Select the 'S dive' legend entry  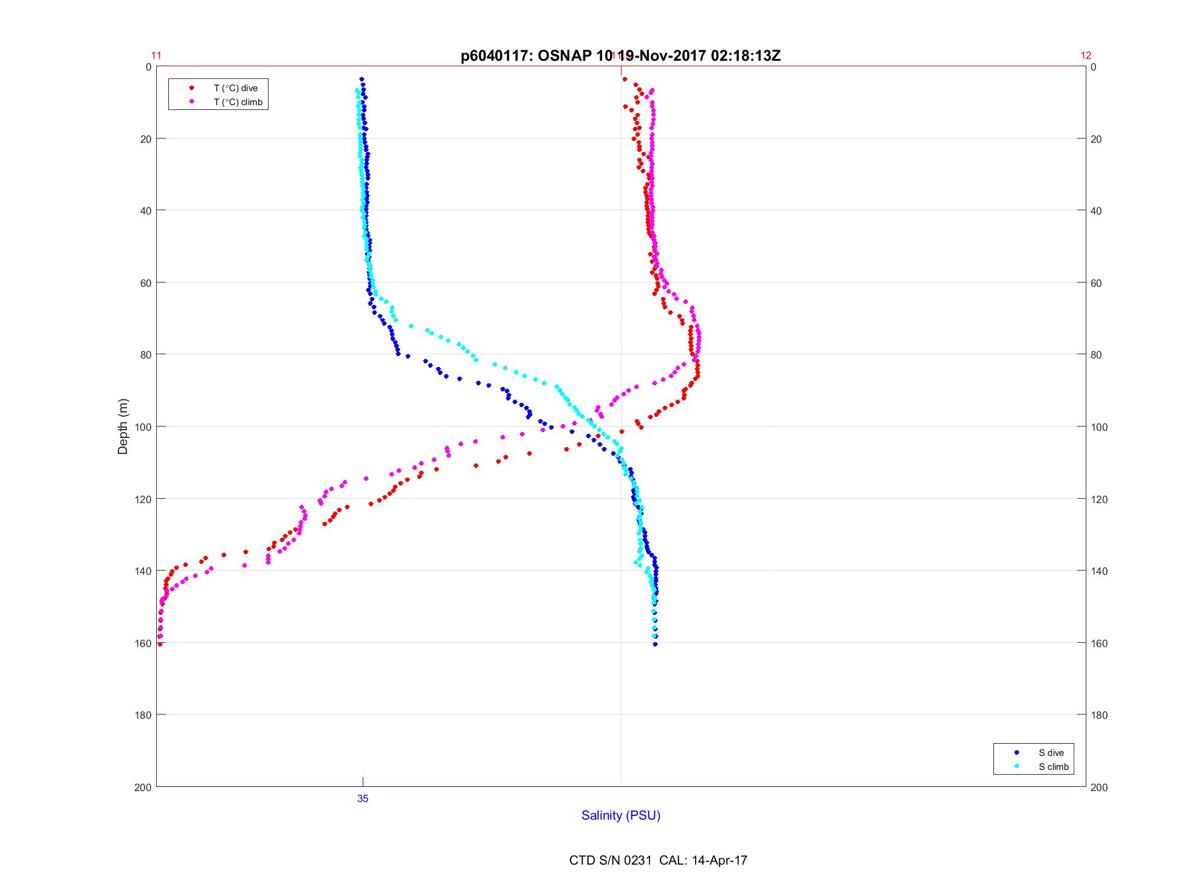coord(1051,752)
